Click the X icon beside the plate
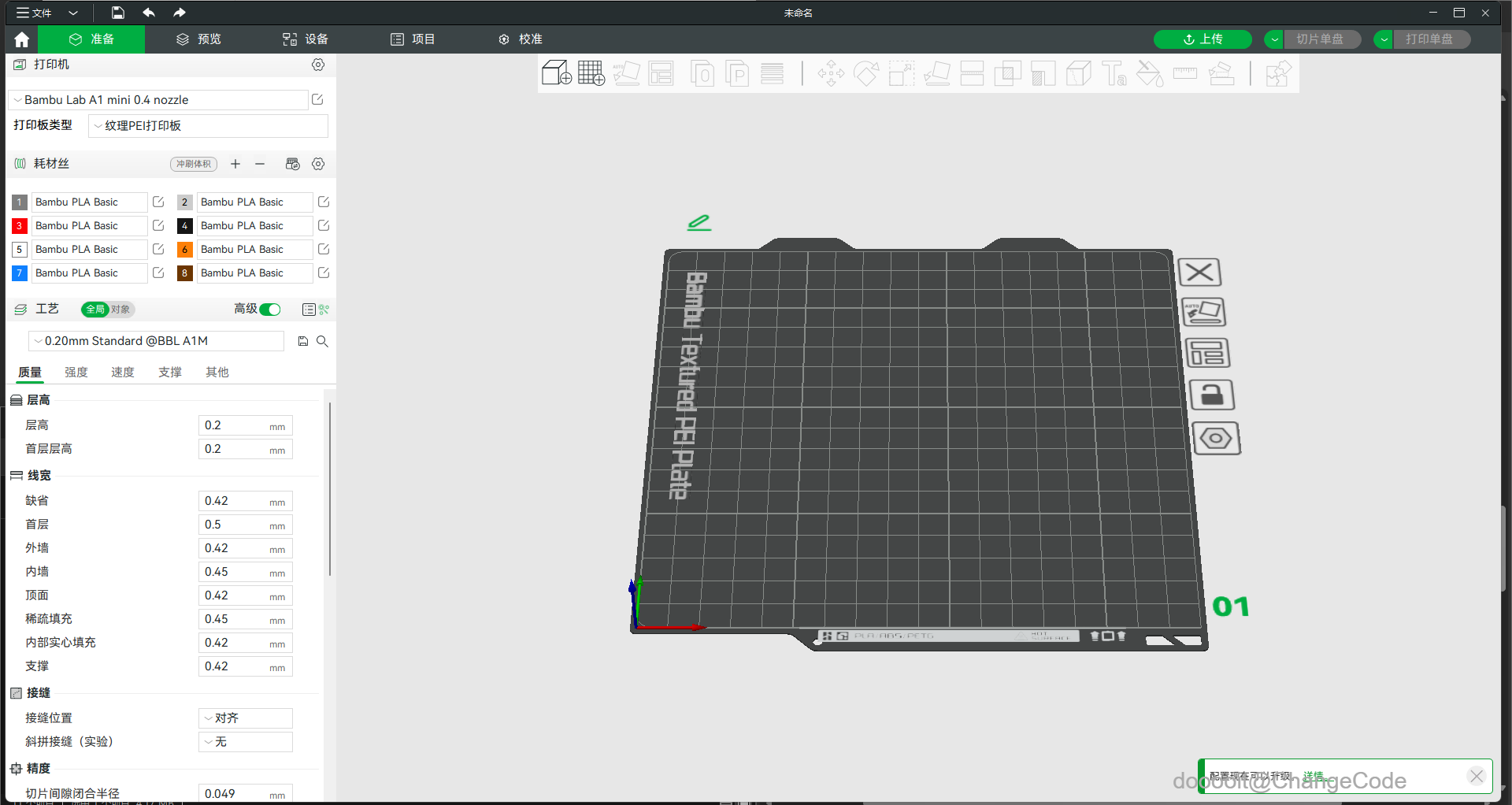1512x805 pixels. (1199, 273)
